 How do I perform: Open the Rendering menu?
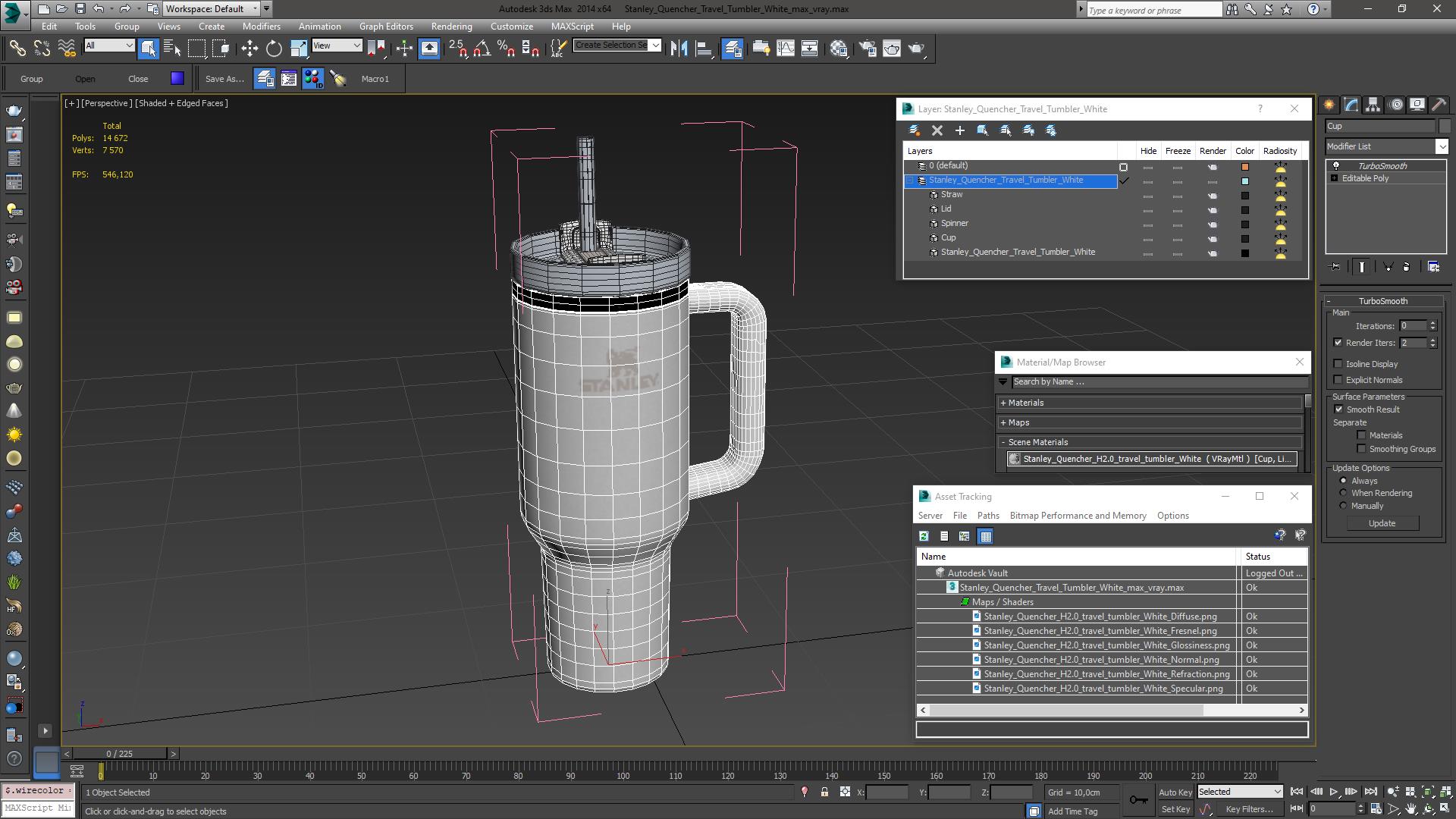click(452, 27)
